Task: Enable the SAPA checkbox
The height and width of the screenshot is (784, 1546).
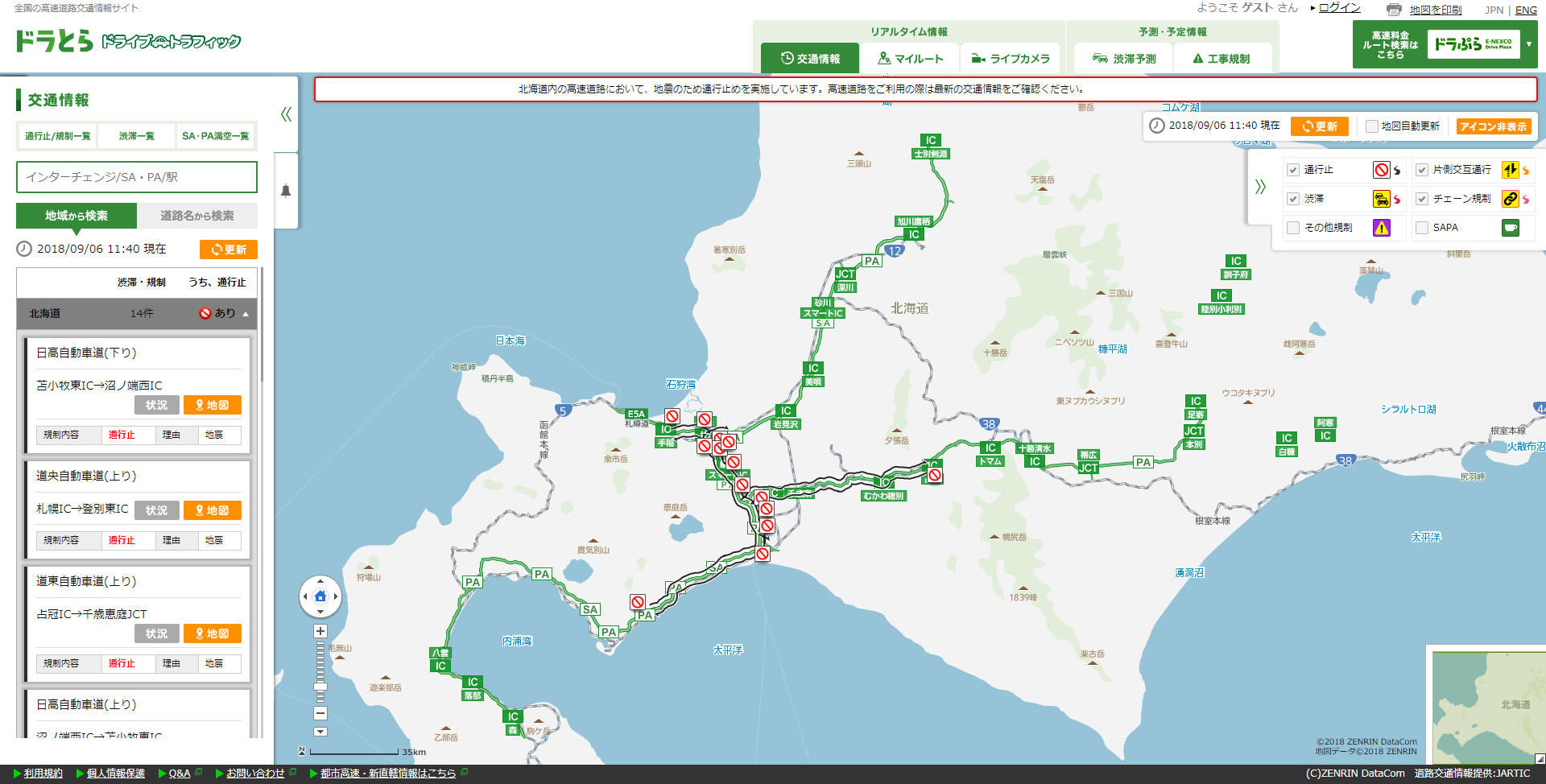Action: pyautogui.click(x=1422, y=228)
